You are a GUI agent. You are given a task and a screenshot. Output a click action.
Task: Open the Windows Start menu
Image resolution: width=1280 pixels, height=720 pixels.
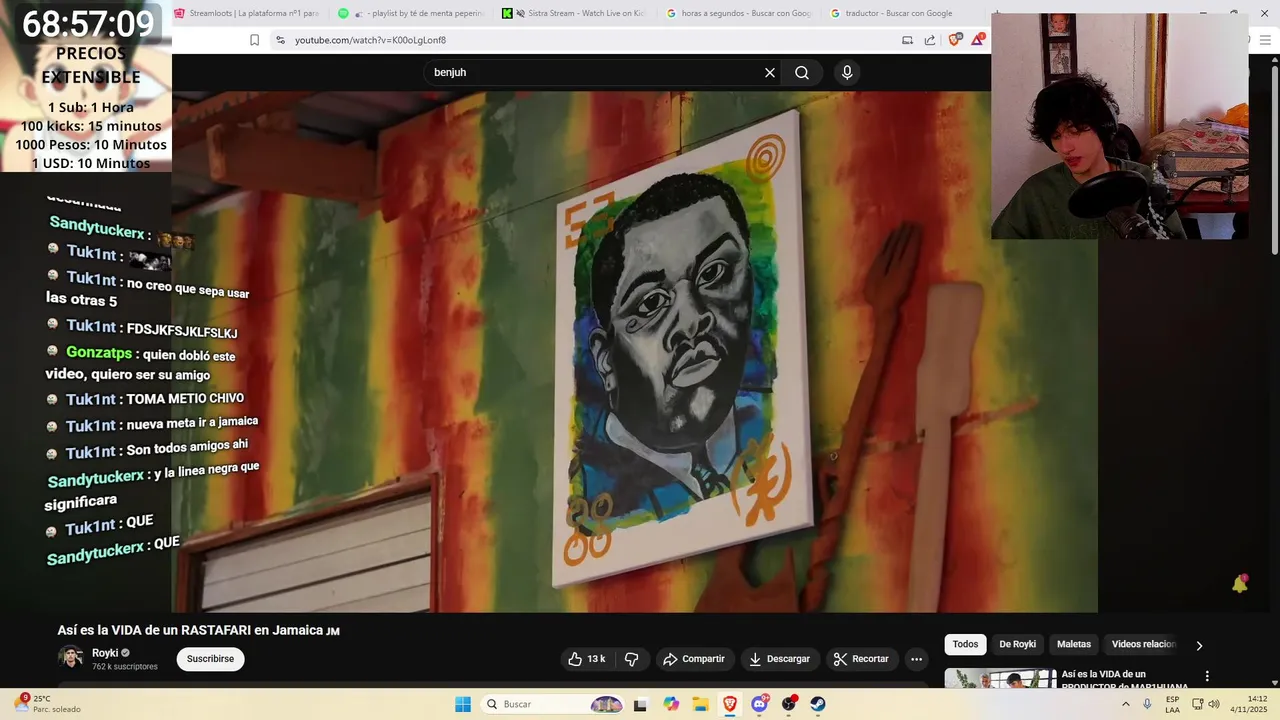coord(463,704)
